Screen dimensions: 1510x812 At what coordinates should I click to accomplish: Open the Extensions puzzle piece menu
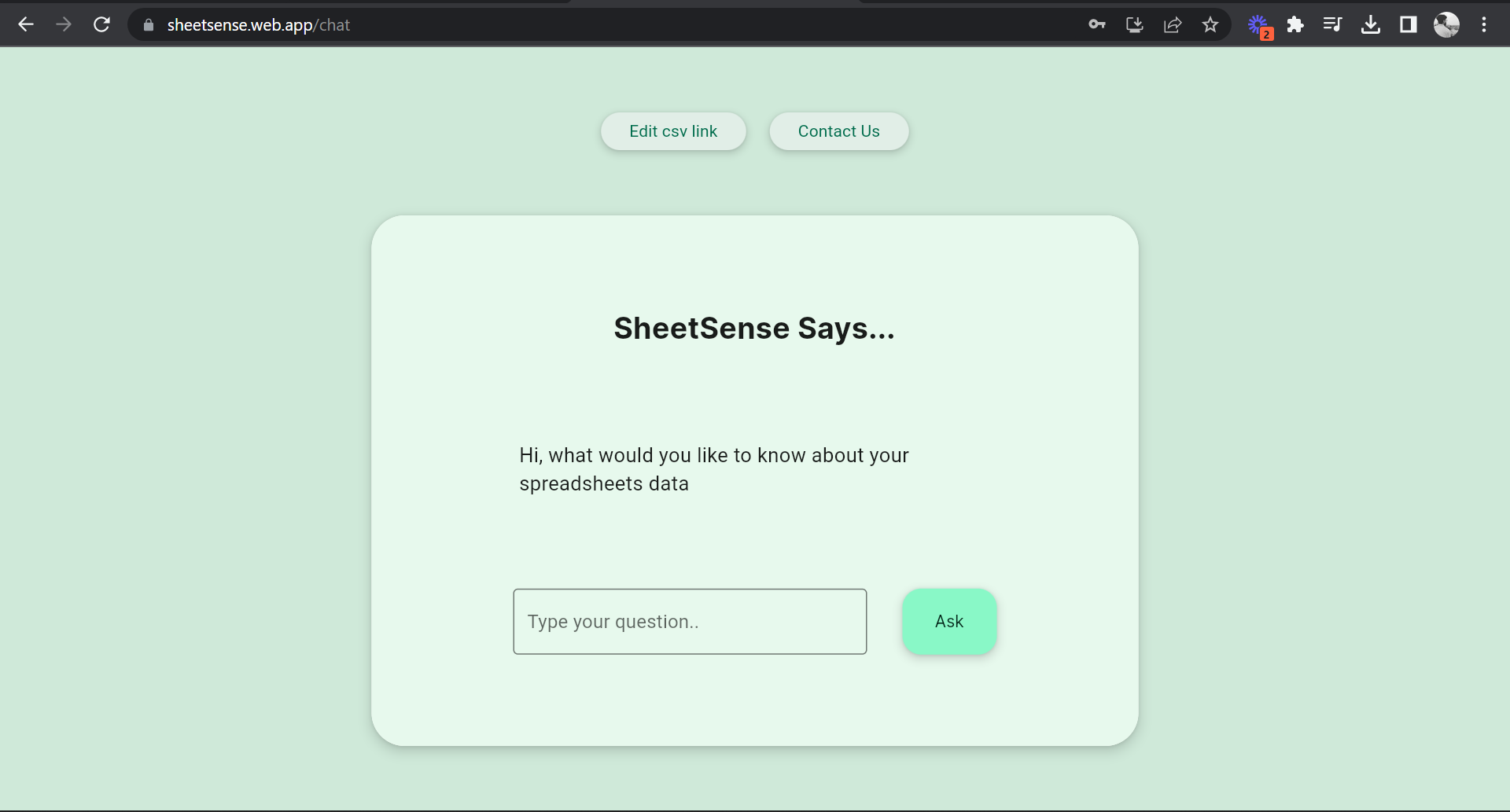1295,24
